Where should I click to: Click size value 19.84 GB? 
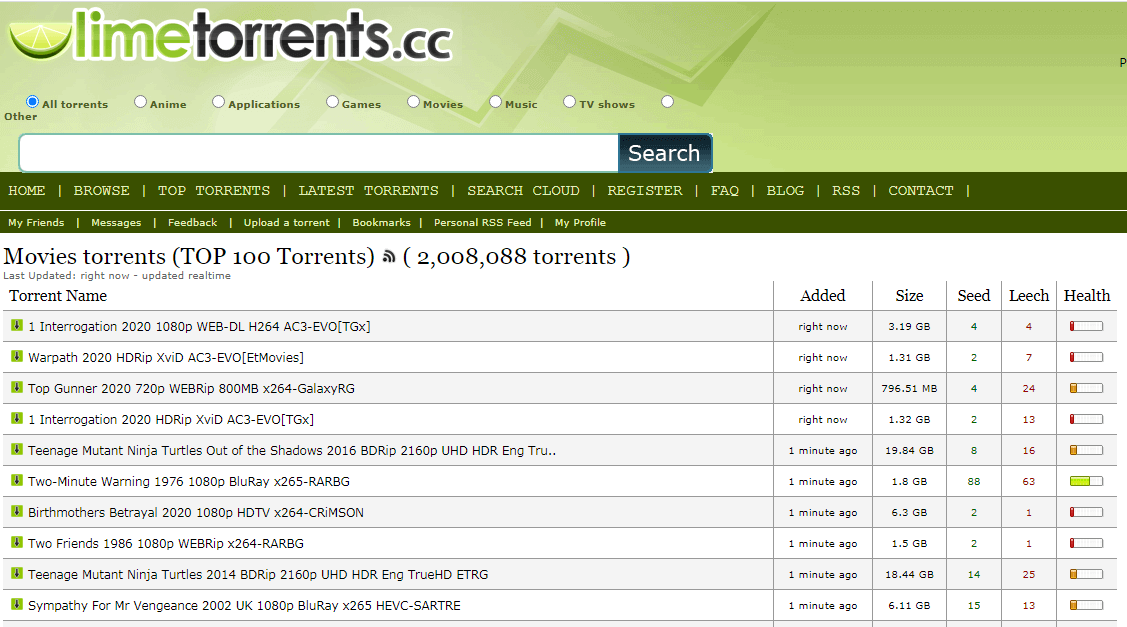click(x=909, y=450)
